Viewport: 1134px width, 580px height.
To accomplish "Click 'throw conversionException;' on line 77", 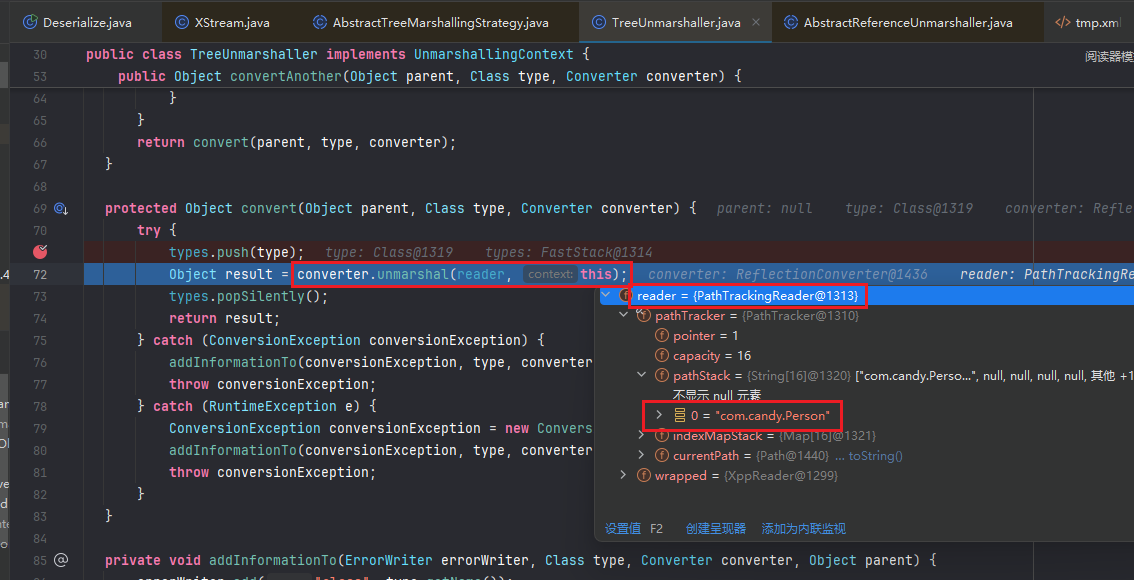I will (x=273, y=384).
